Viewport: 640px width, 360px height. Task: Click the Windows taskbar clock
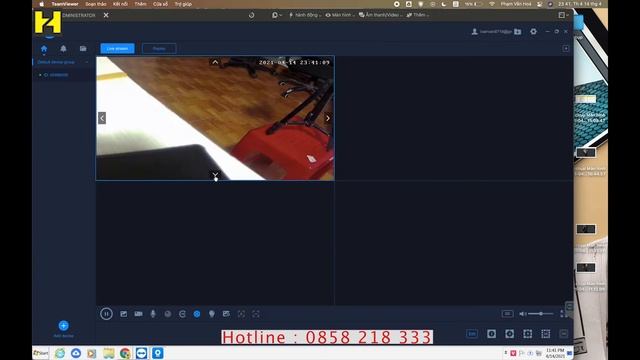(555, 353)
